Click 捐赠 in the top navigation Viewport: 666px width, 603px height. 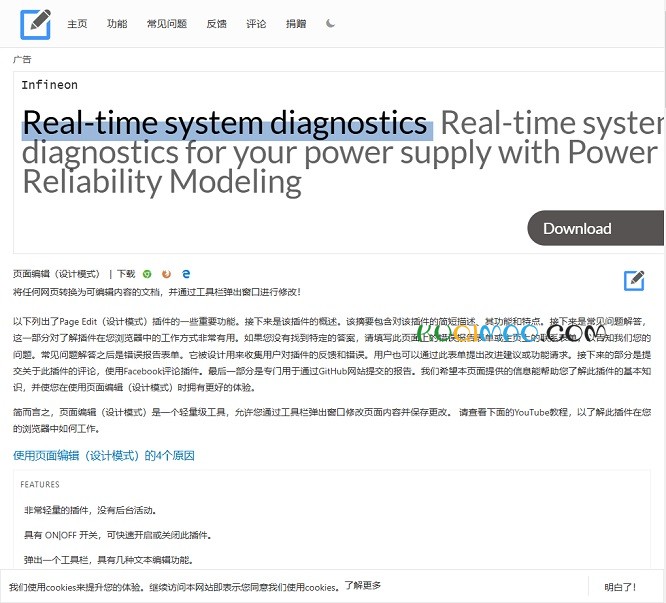click(x=296, y=24)
